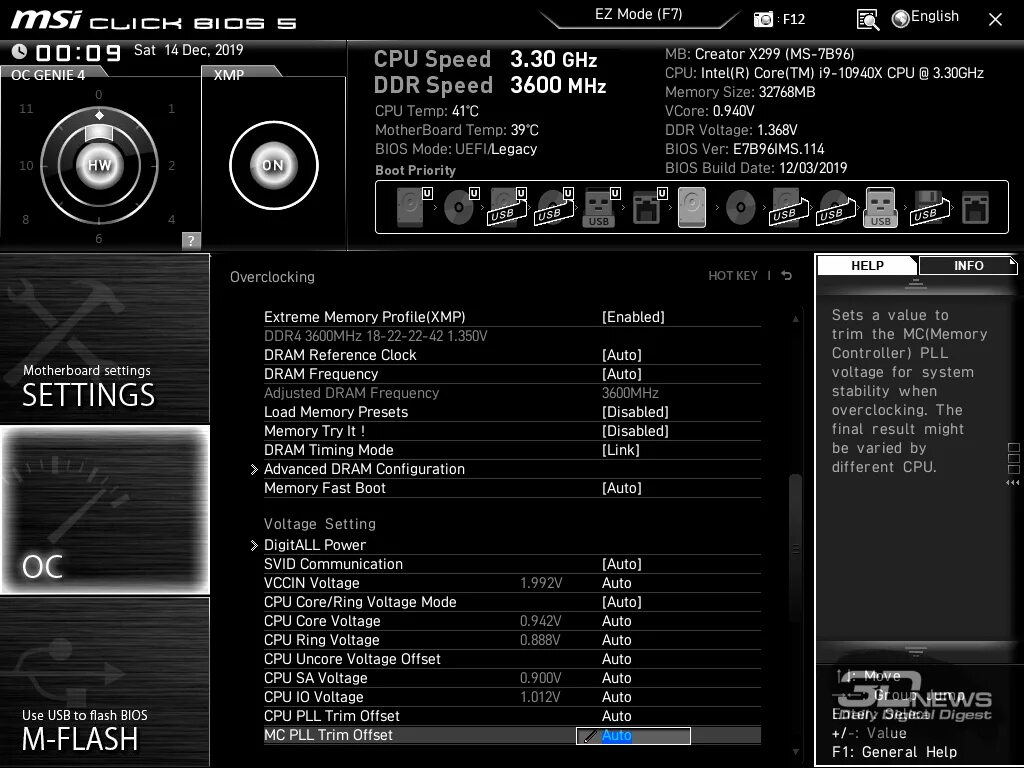Click the settings list vertical scrollbar thumb
1024x768 pixels.
pyautogui.click(x=795, y=549)
